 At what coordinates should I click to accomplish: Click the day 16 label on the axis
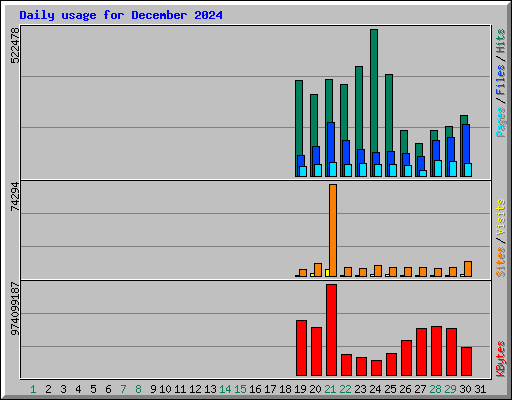pos(255,389)
